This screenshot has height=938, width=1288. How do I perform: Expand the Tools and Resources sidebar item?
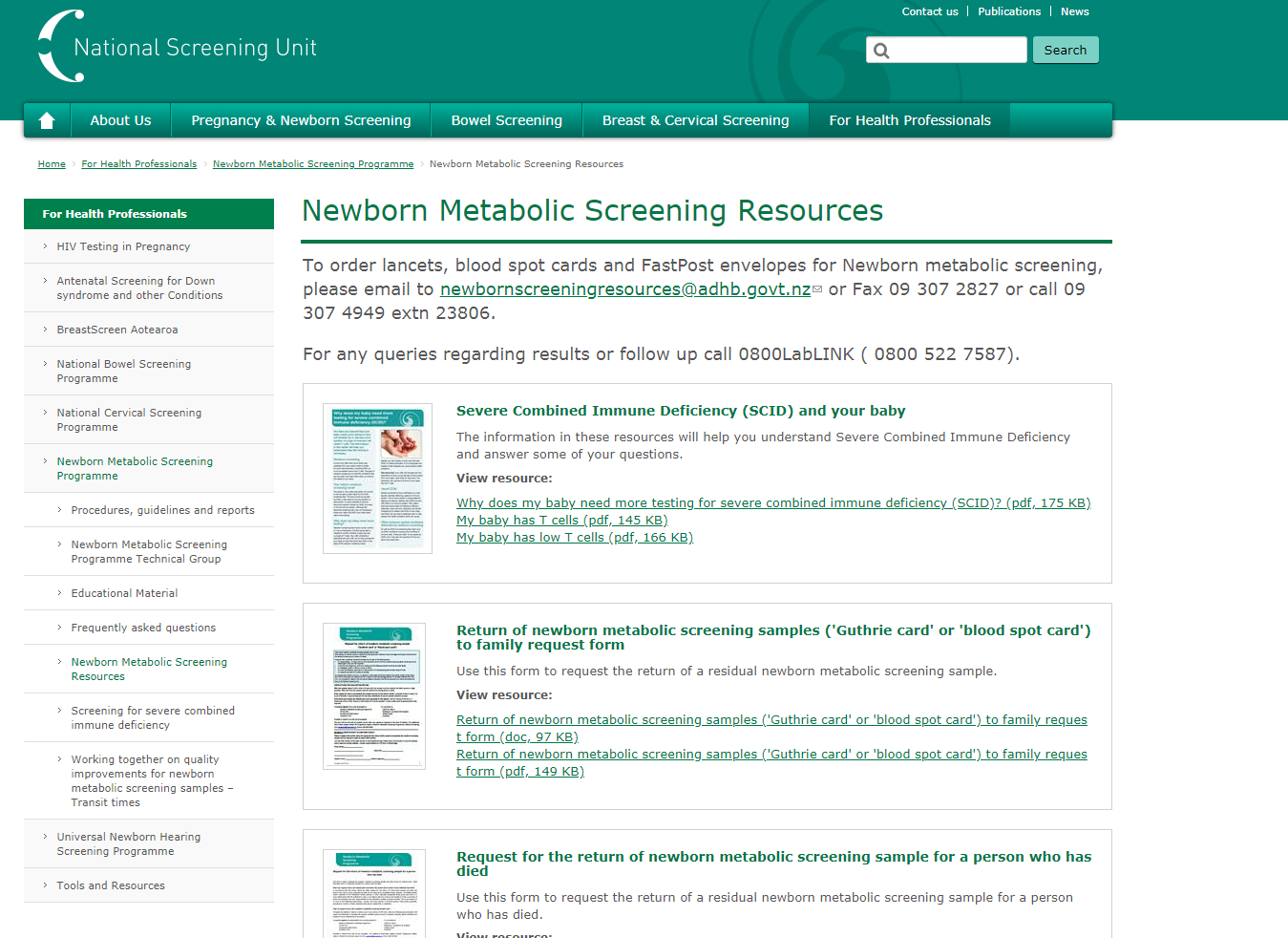point(111,885)
